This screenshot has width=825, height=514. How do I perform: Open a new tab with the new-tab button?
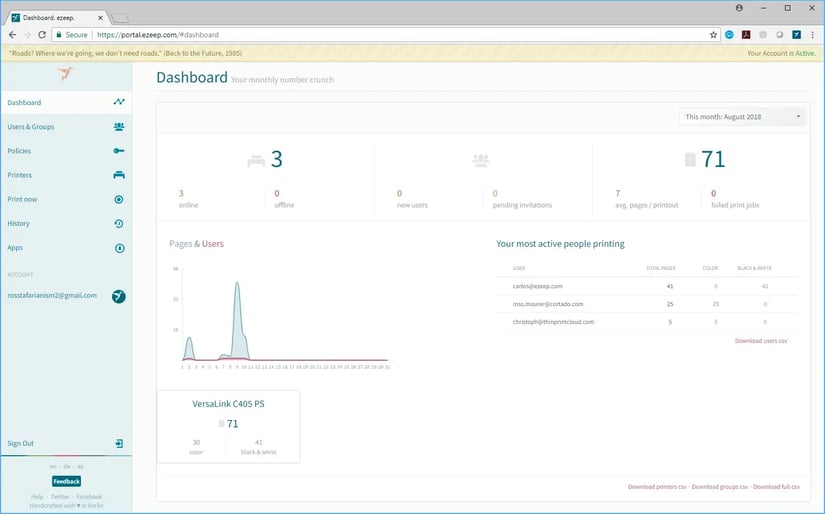[x=120, y=18]
